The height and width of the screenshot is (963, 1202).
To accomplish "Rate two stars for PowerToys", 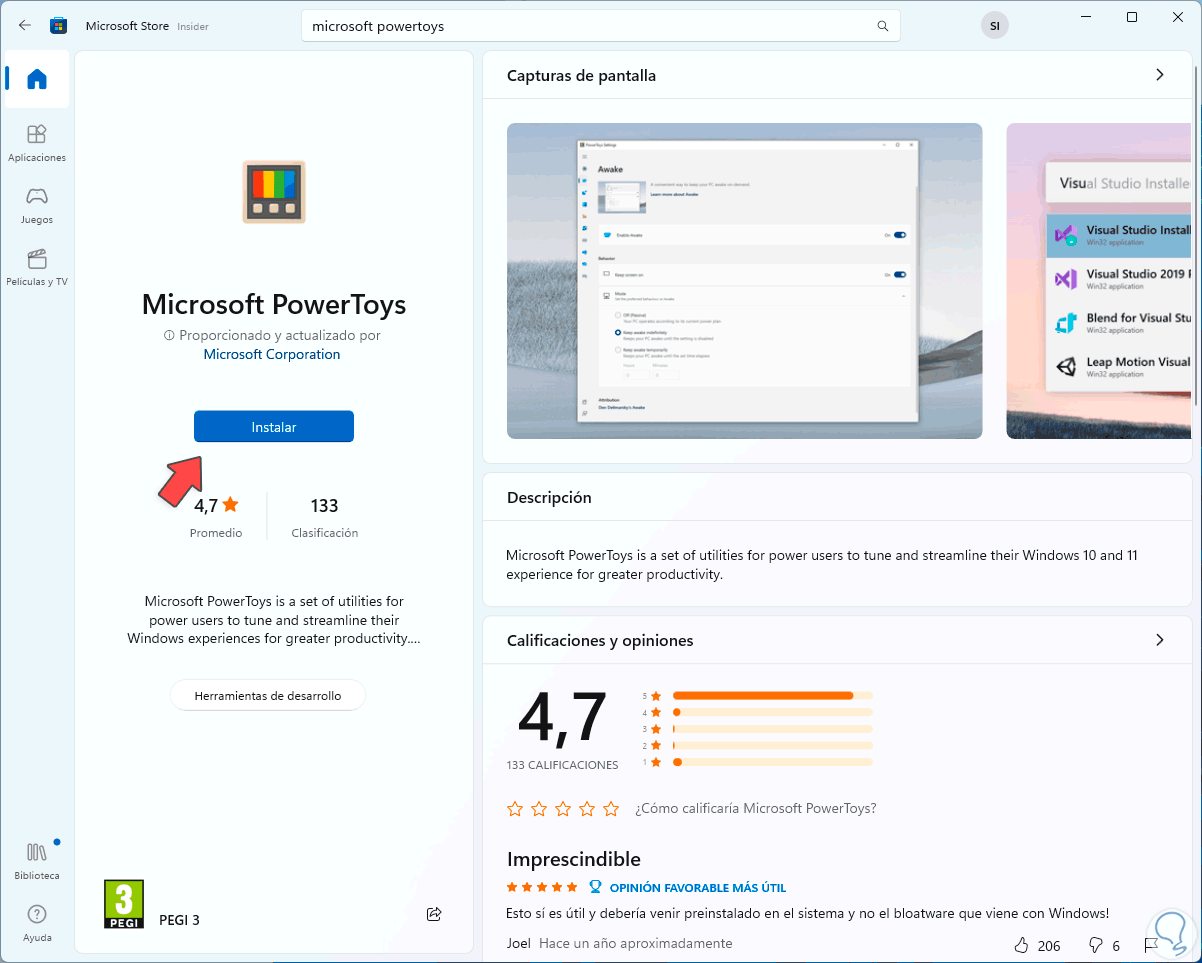I will pos(539,808).
